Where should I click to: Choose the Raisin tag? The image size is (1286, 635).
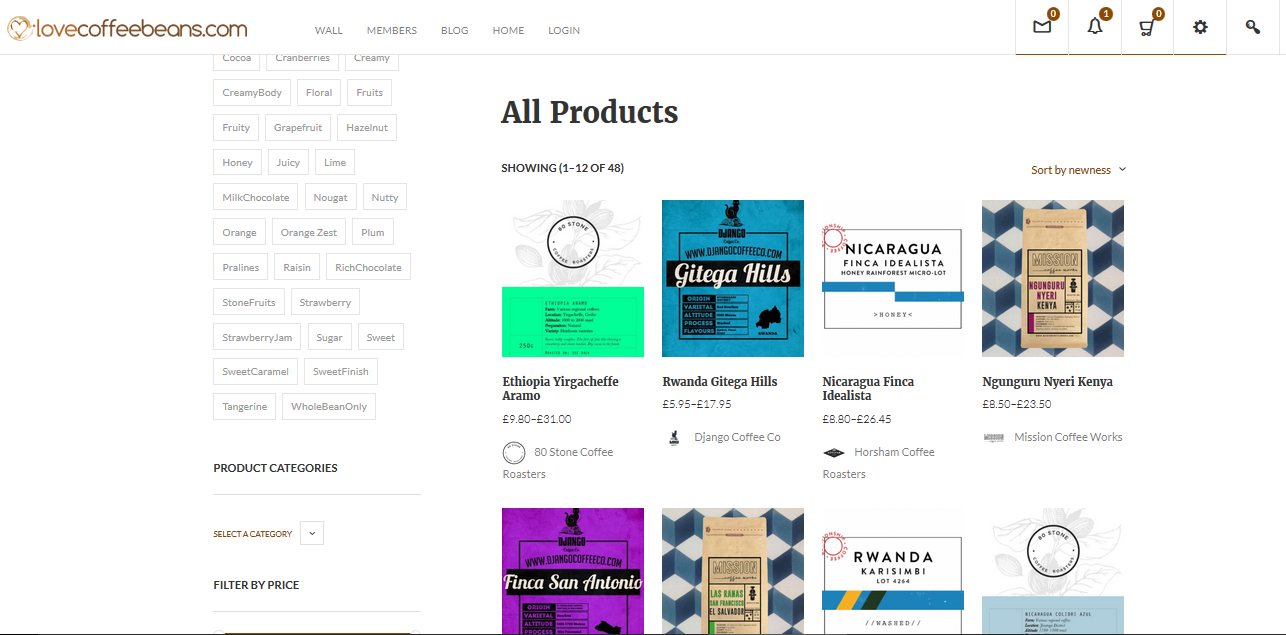click(297, 268)
